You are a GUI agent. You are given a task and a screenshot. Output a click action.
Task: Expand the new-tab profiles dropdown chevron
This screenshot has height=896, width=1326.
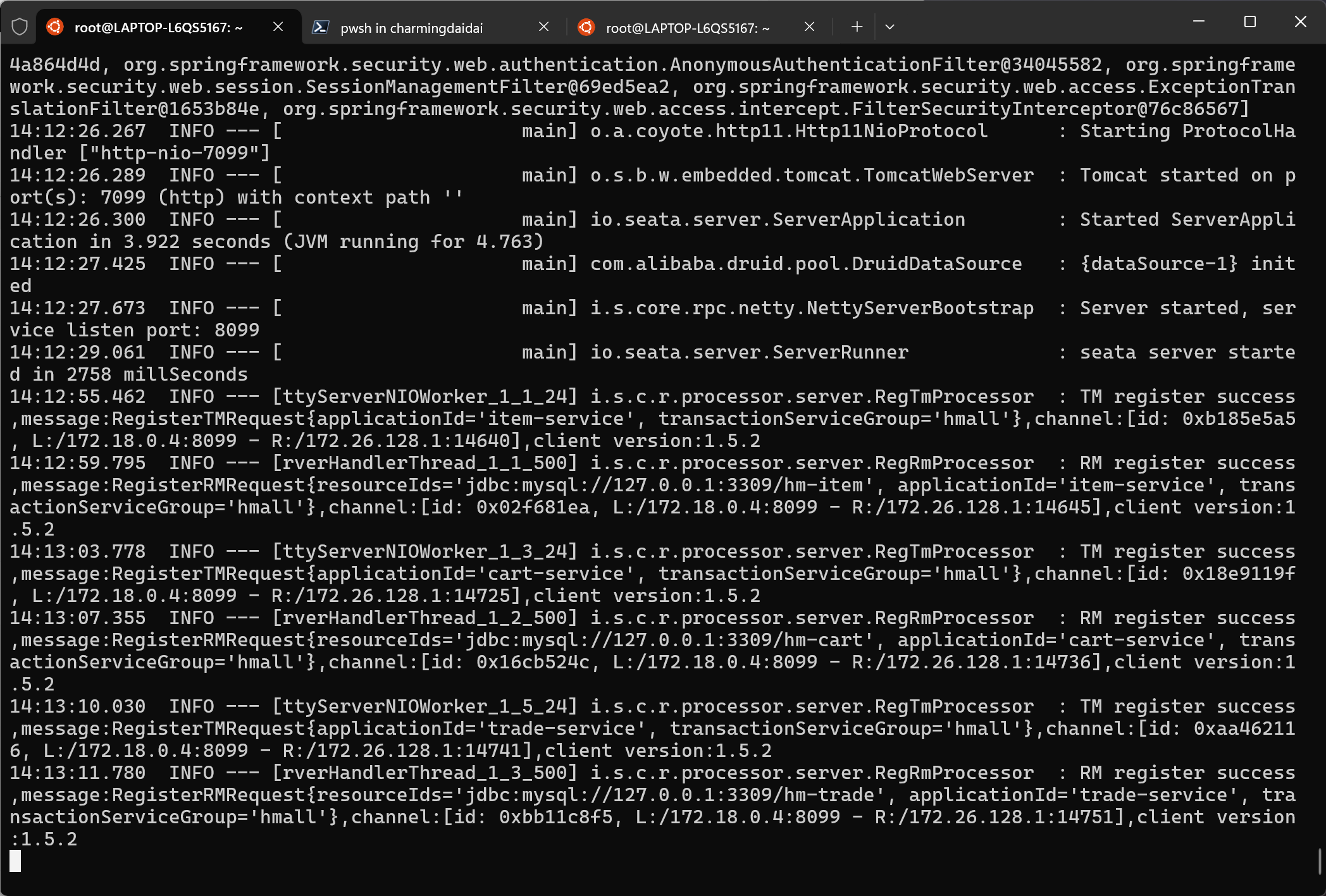889,27
